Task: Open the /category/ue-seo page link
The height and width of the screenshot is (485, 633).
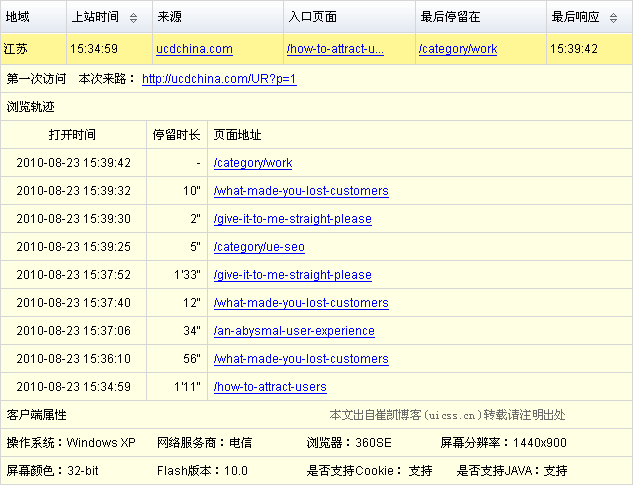Action: (x=259, y=247)
